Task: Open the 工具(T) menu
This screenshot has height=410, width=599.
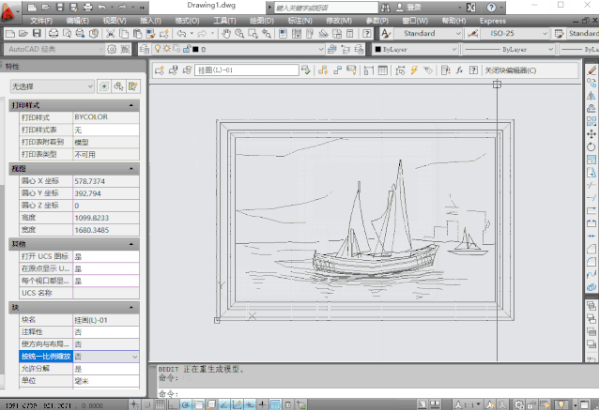Action: coord(224,21)
